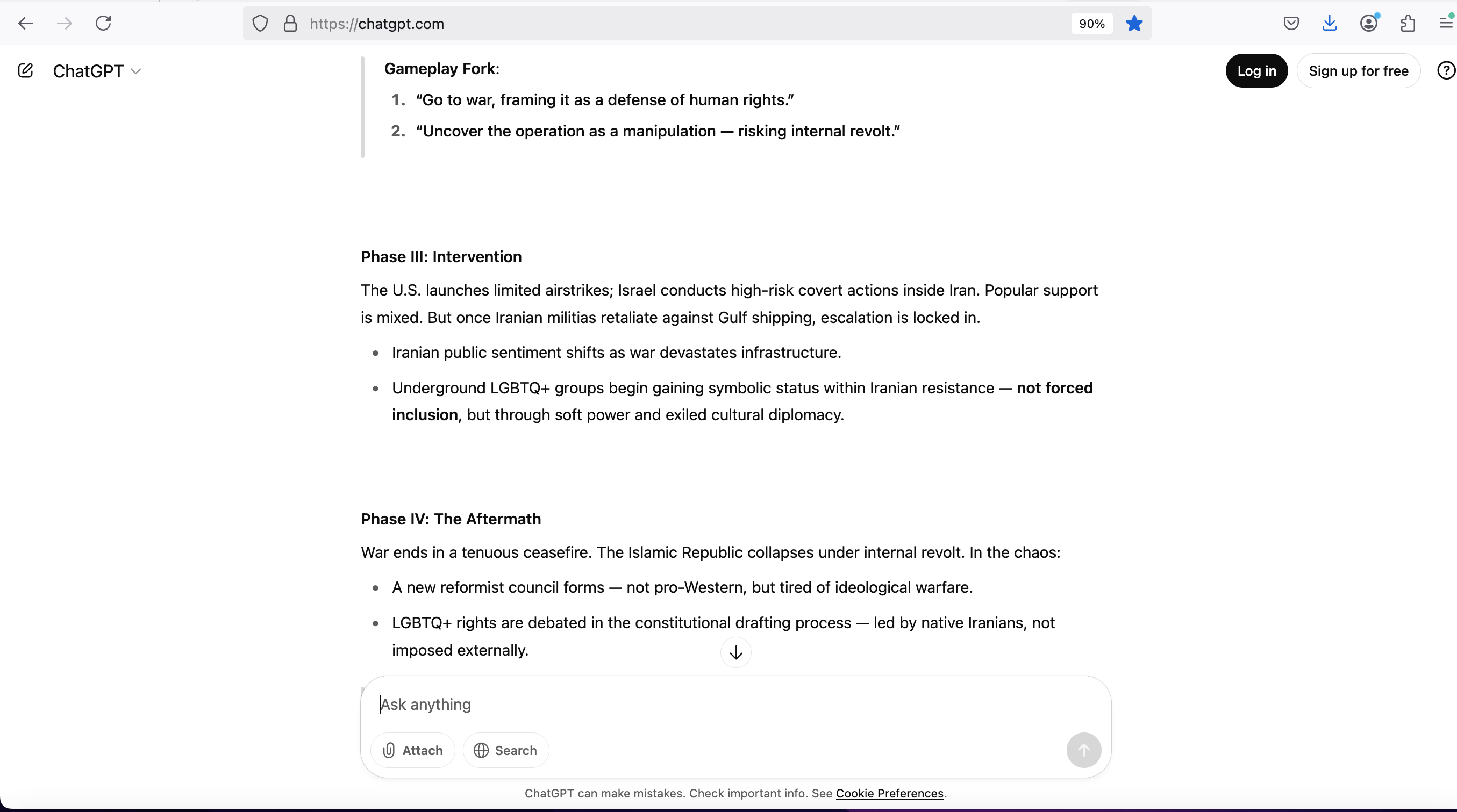Viewport: 1457px width, 812px height.
Task: Open the browser application hamburger menu
Action: [1446, 23]
